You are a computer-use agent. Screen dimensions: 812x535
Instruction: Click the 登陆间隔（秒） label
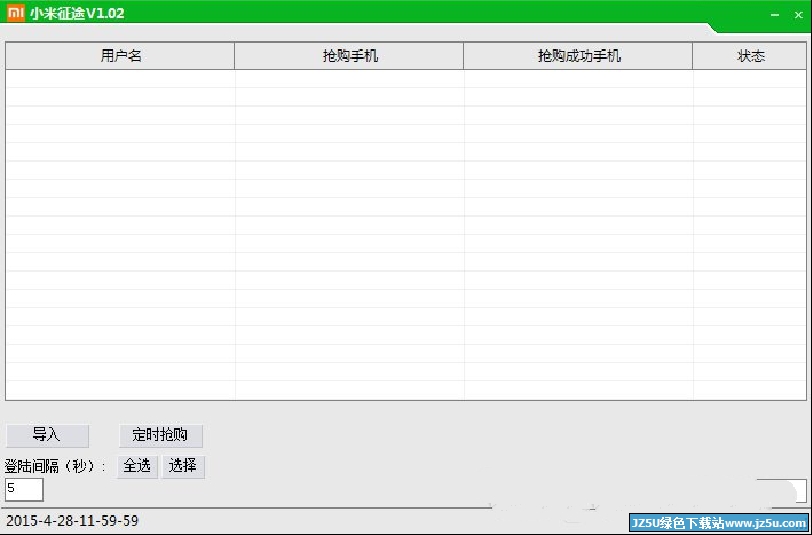coord(55,467)
